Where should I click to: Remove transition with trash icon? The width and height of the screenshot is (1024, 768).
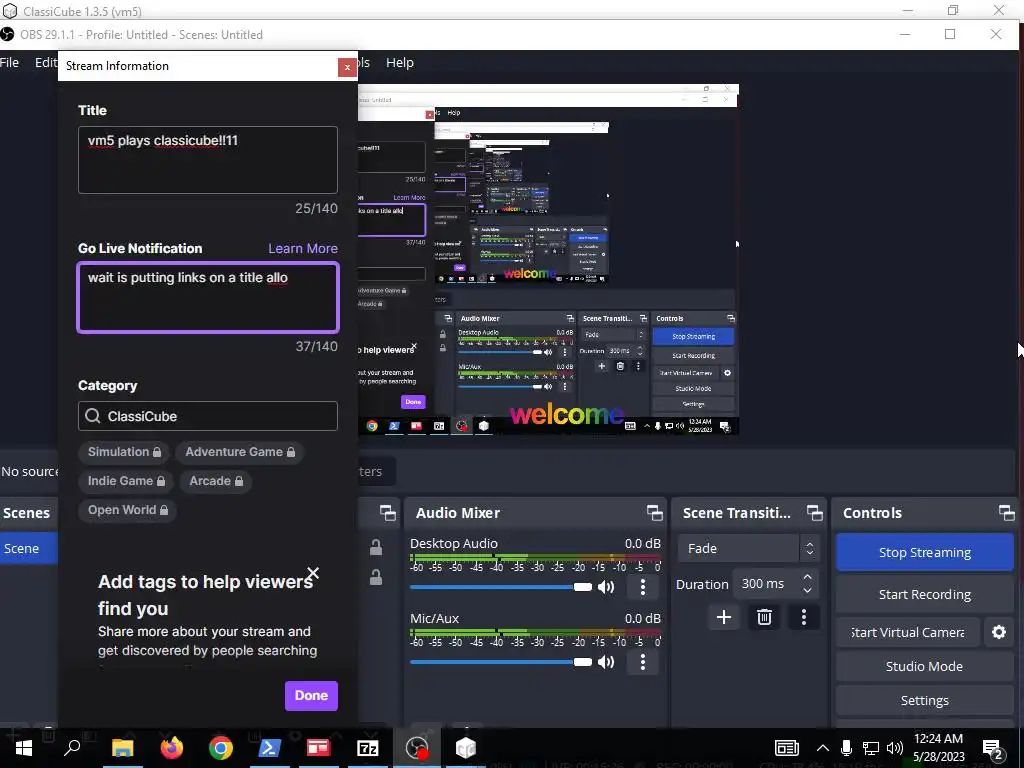[x=764, y=617]
